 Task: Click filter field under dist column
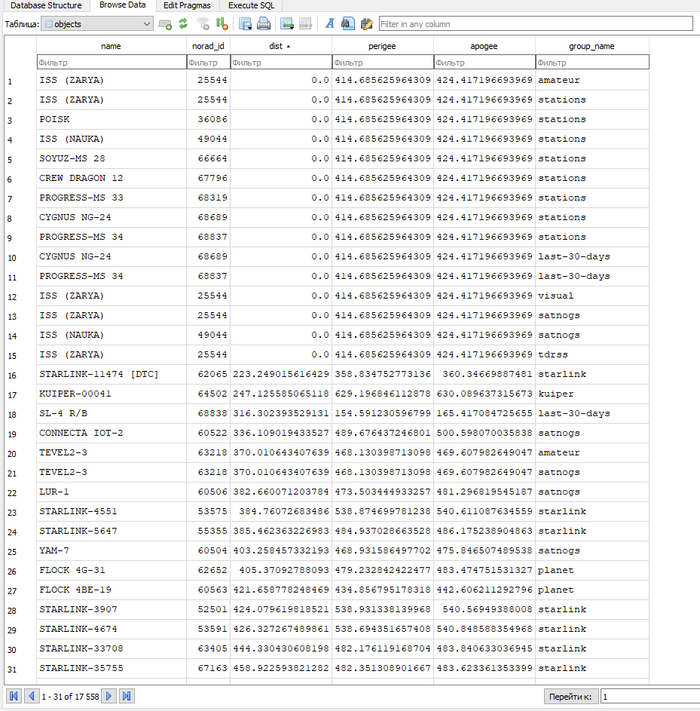[281, 63]
